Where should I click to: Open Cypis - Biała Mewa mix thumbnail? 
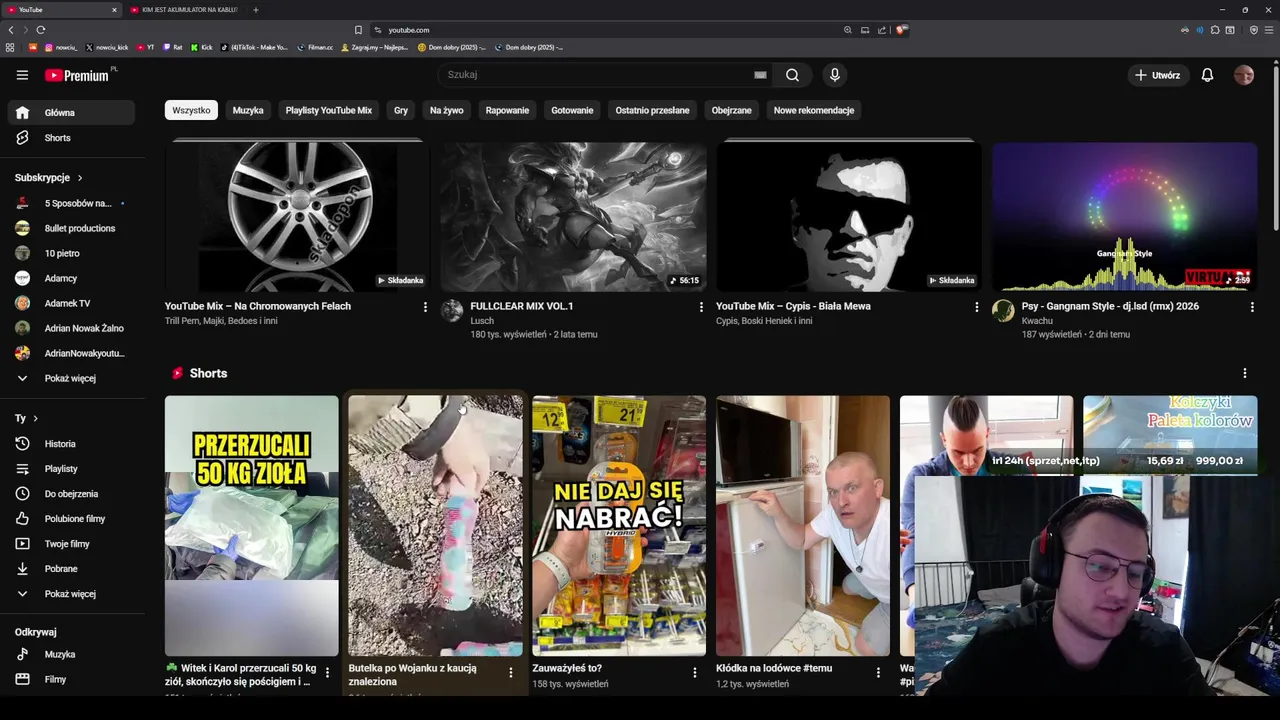848,217
